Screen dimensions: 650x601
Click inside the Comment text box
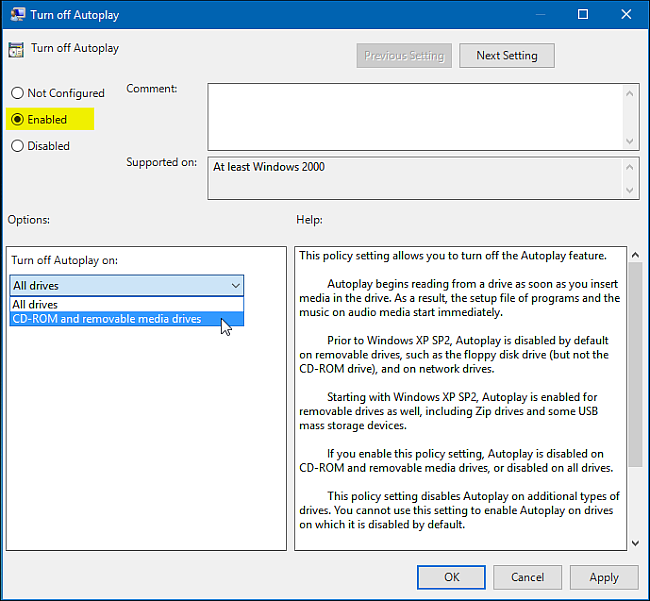[x=414, y=116]
